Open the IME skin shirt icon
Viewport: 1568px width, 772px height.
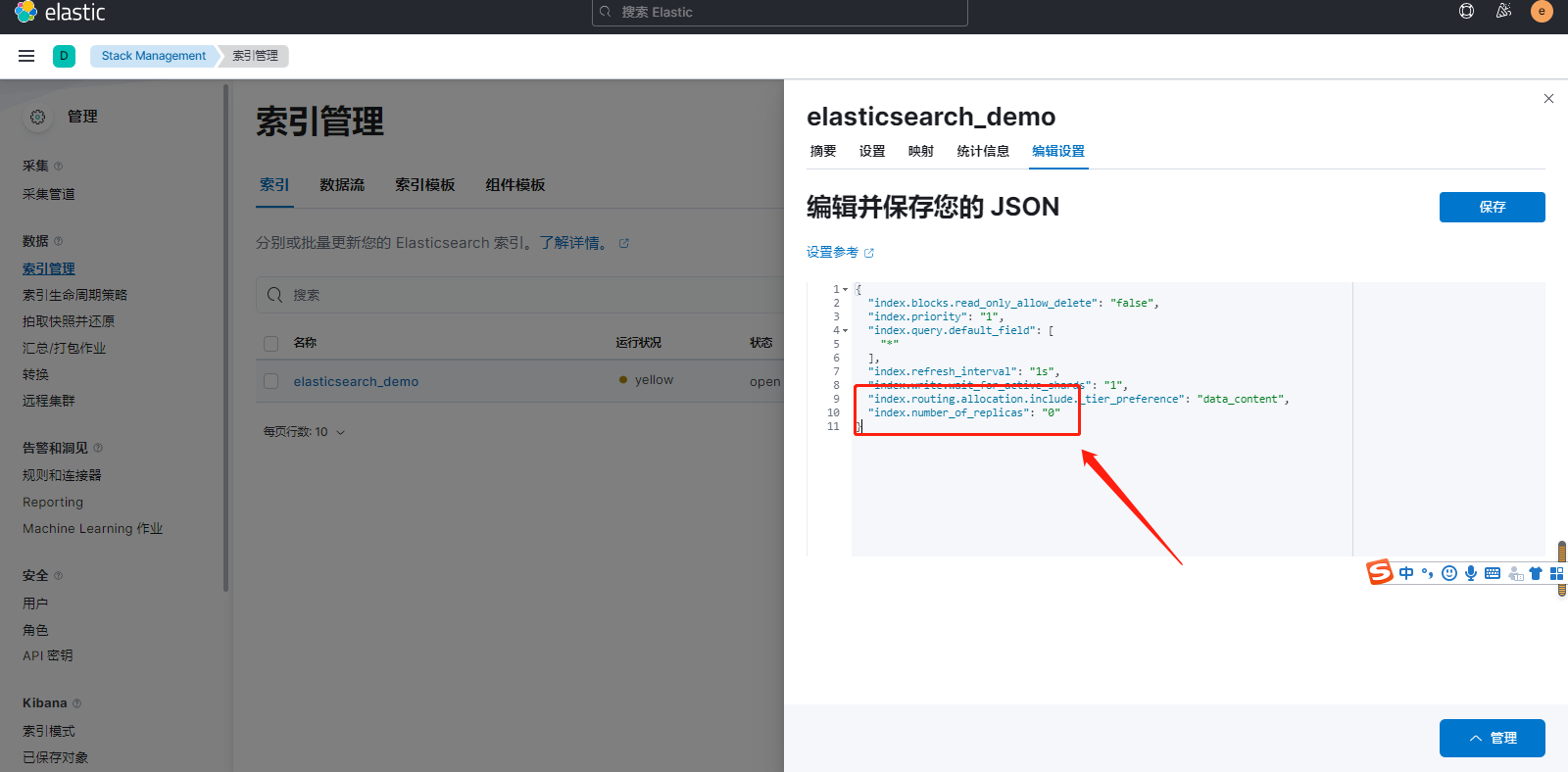[x=1536, y=573]
